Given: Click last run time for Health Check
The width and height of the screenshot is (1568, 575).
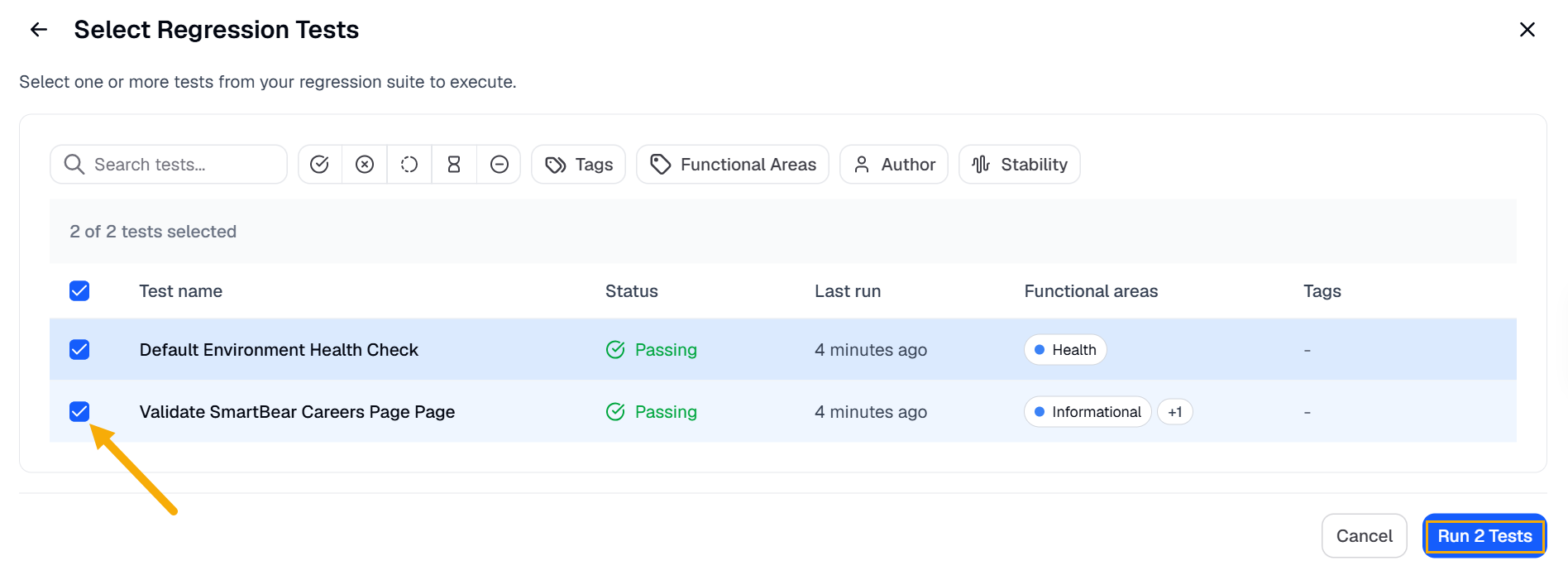Looking at the screenshot, I should [x=871, y=350].
